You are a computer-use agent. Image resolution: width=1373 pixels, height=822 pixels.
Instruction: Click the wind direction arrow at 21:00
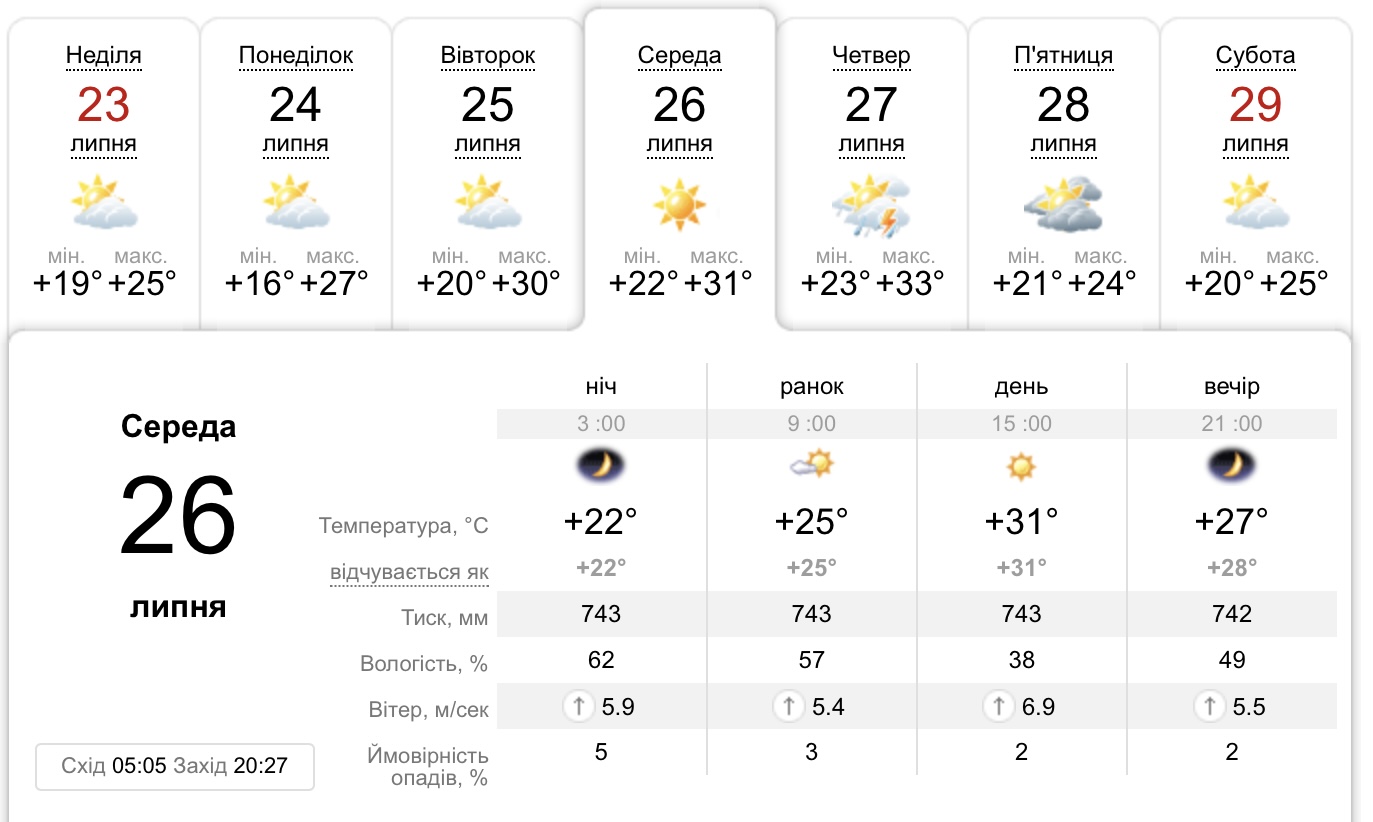pyautogui.click(x=1209, y=708)
